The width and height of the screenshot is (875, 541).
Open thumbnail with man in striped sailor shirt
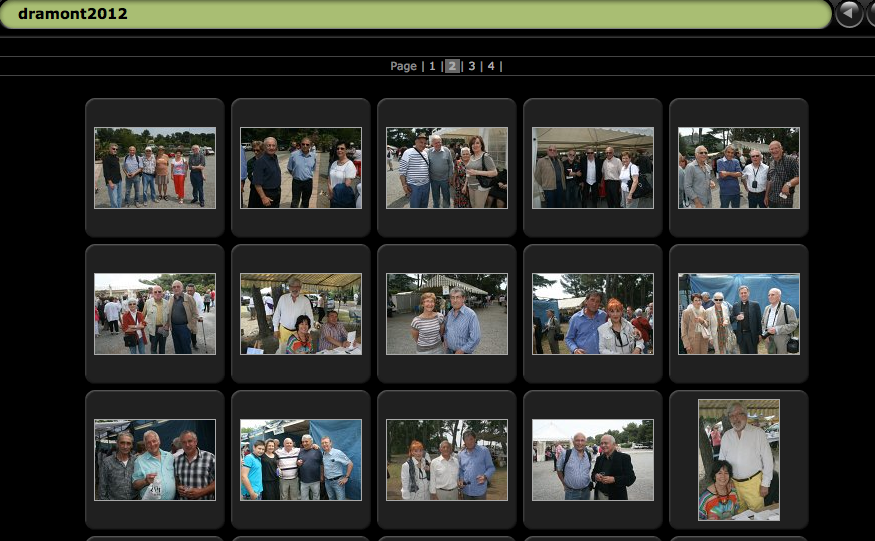(447, 167)
